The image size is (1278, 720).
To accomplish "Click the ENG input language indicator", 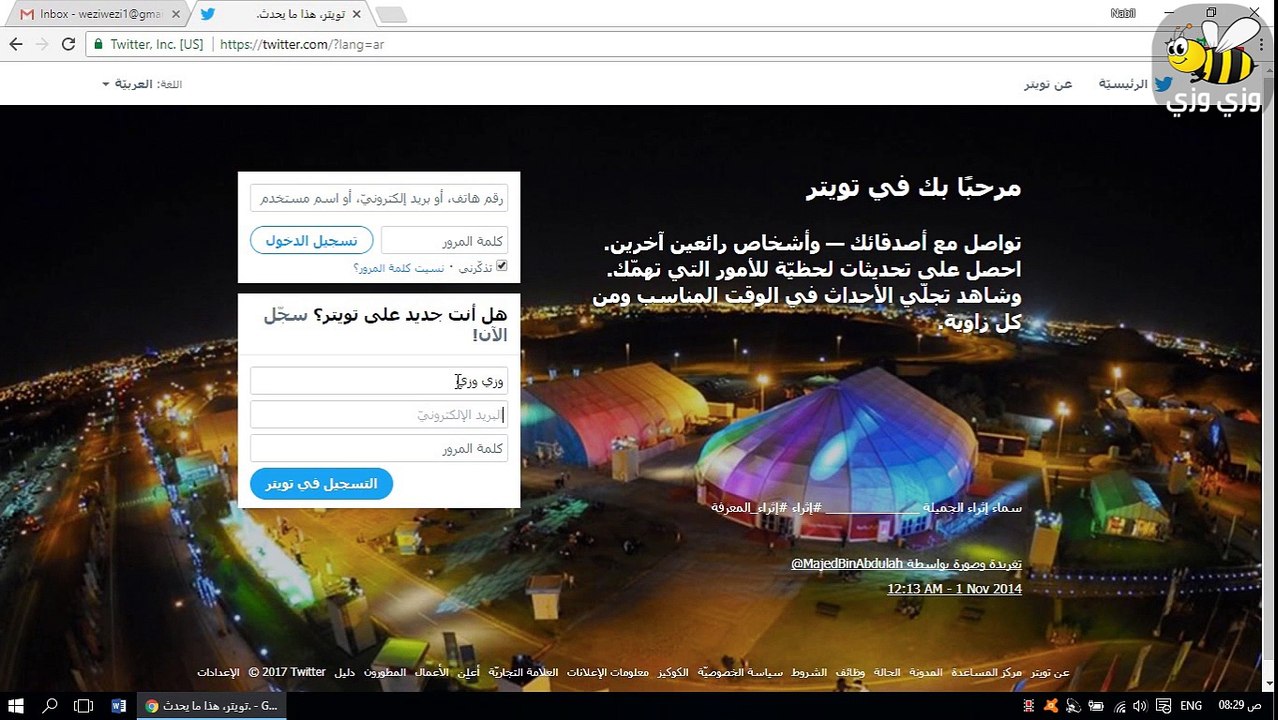I will pyautogui.click(x=1192, y=706).
